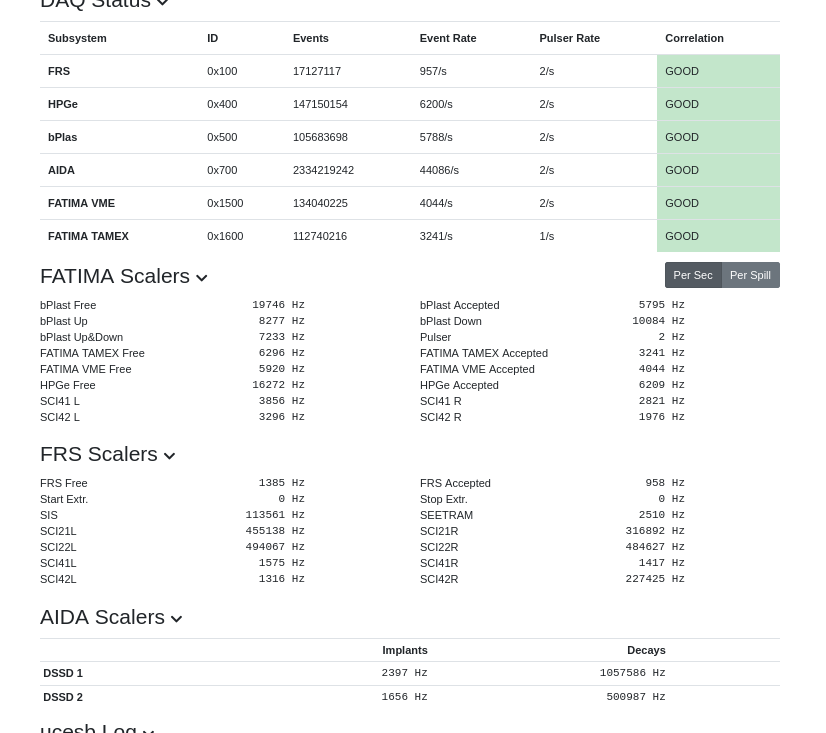
Task: Click the bPlast Down value 10084 Hz
Action: click(658, 321)
